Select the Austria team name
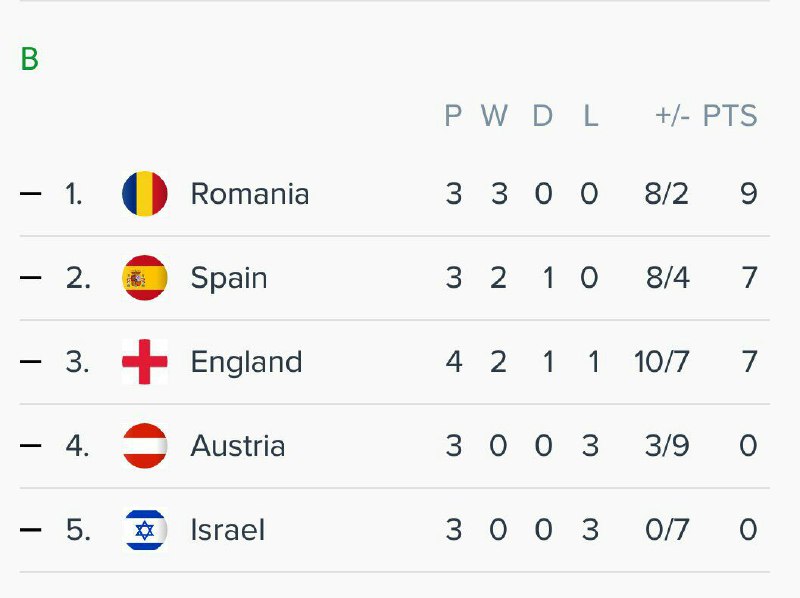This screenshot has width=800, height=598. (x=237, y=446)
